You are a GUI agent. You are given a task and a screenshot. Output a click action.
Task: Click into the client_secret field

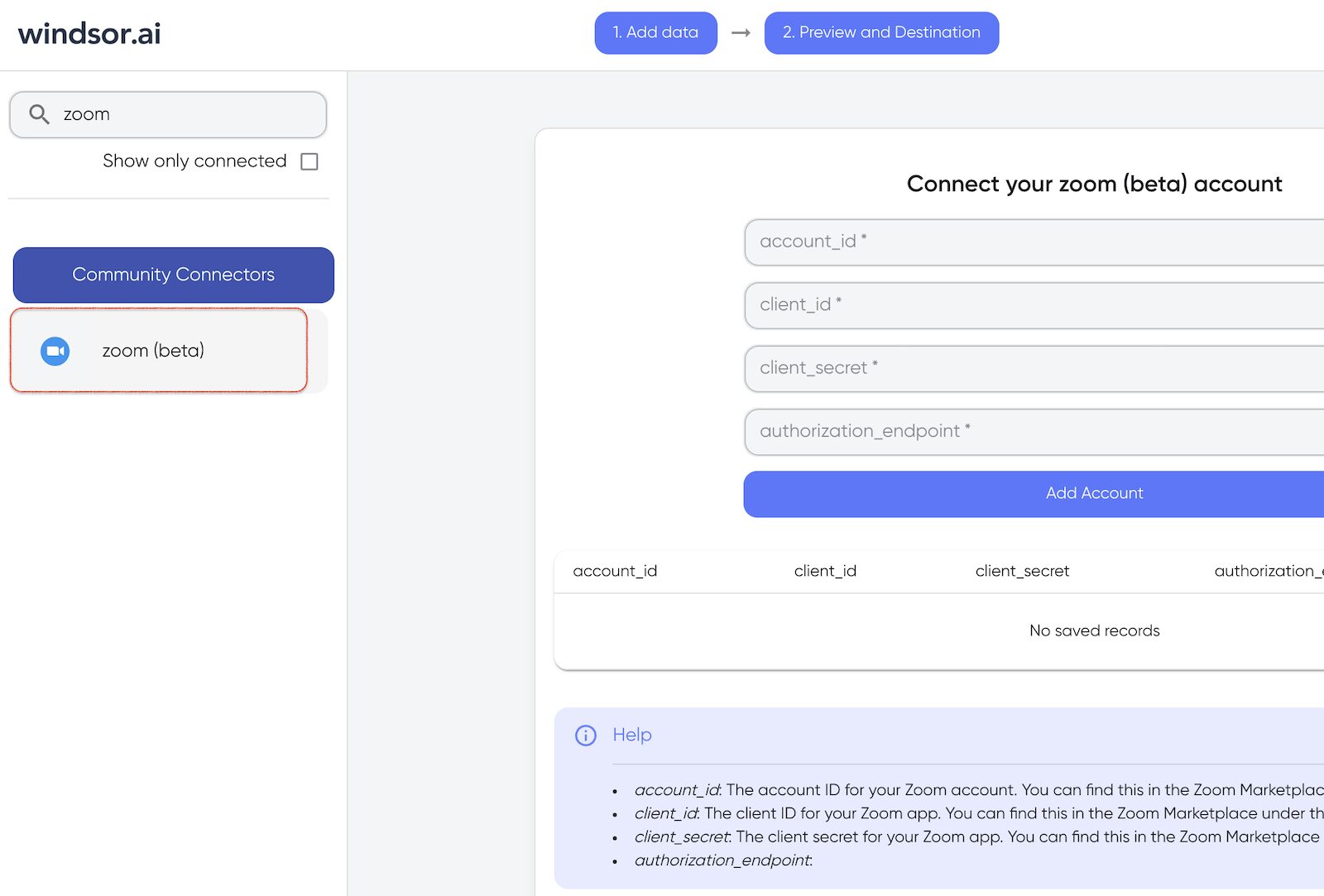(x=1034, y=369)
